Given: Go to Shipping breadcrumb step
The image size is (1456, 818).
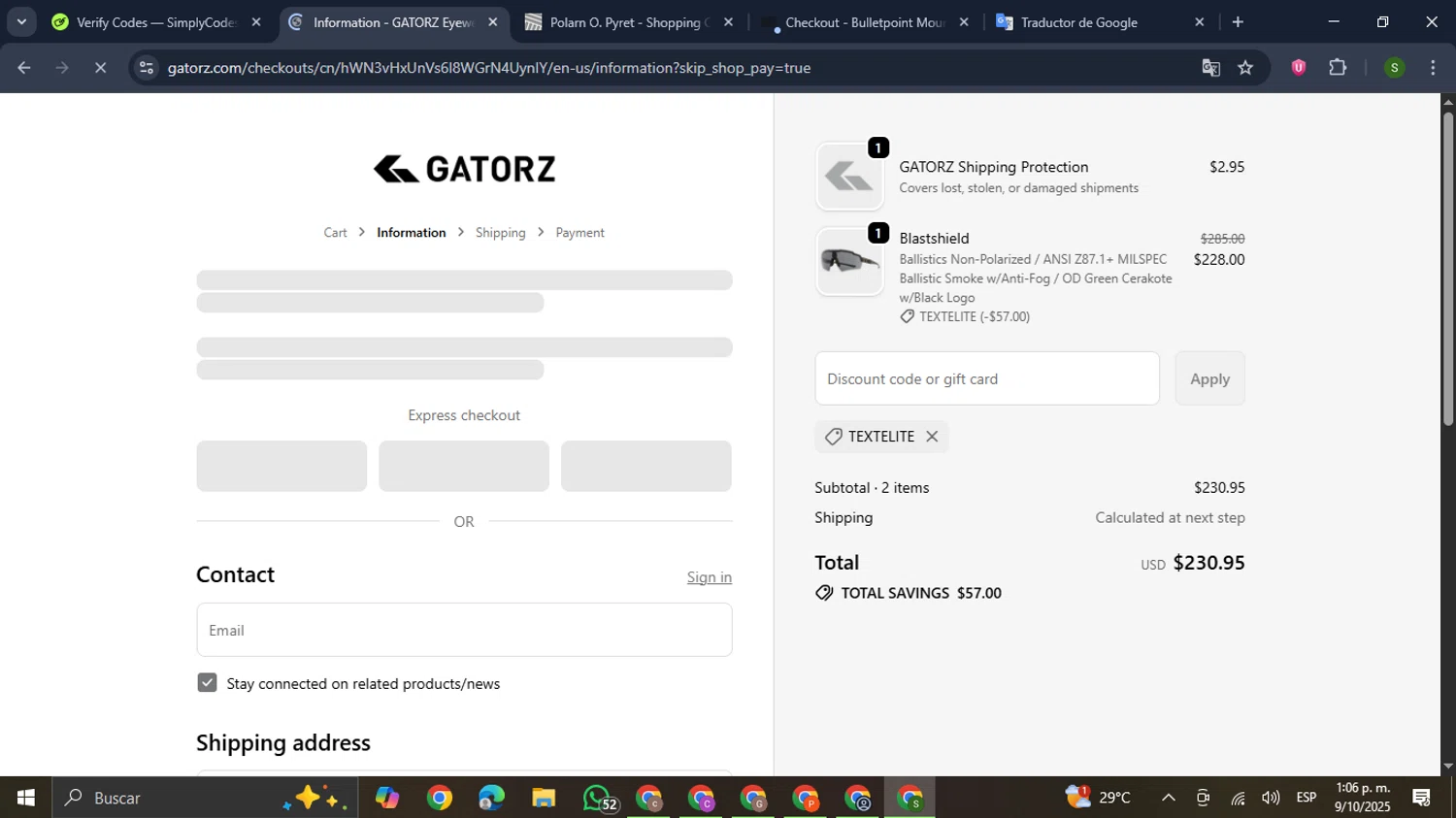Looking at the screenshot, I should pos(500,233).
